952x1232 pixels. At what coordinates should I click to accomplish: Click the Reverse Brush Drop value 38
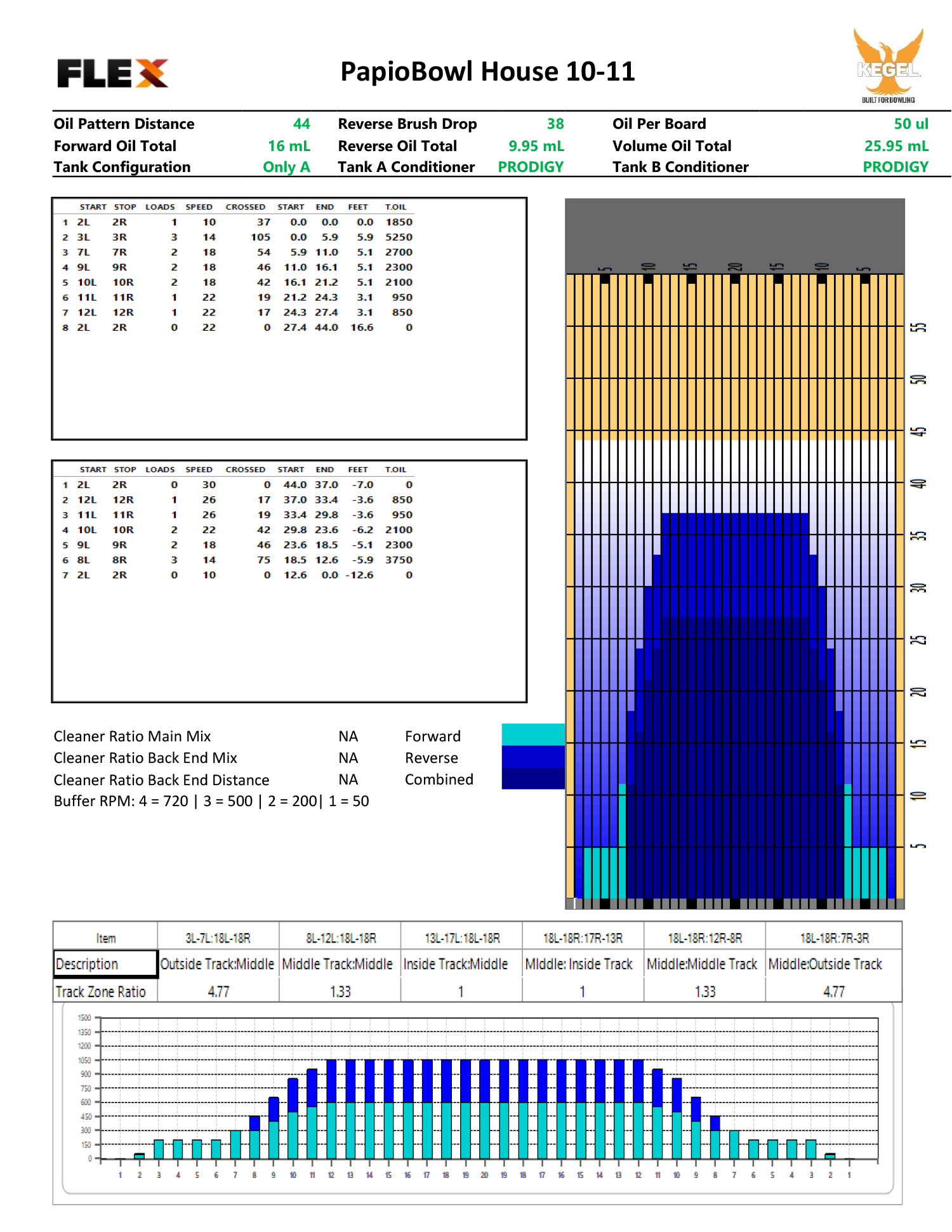tap(555, 124)
